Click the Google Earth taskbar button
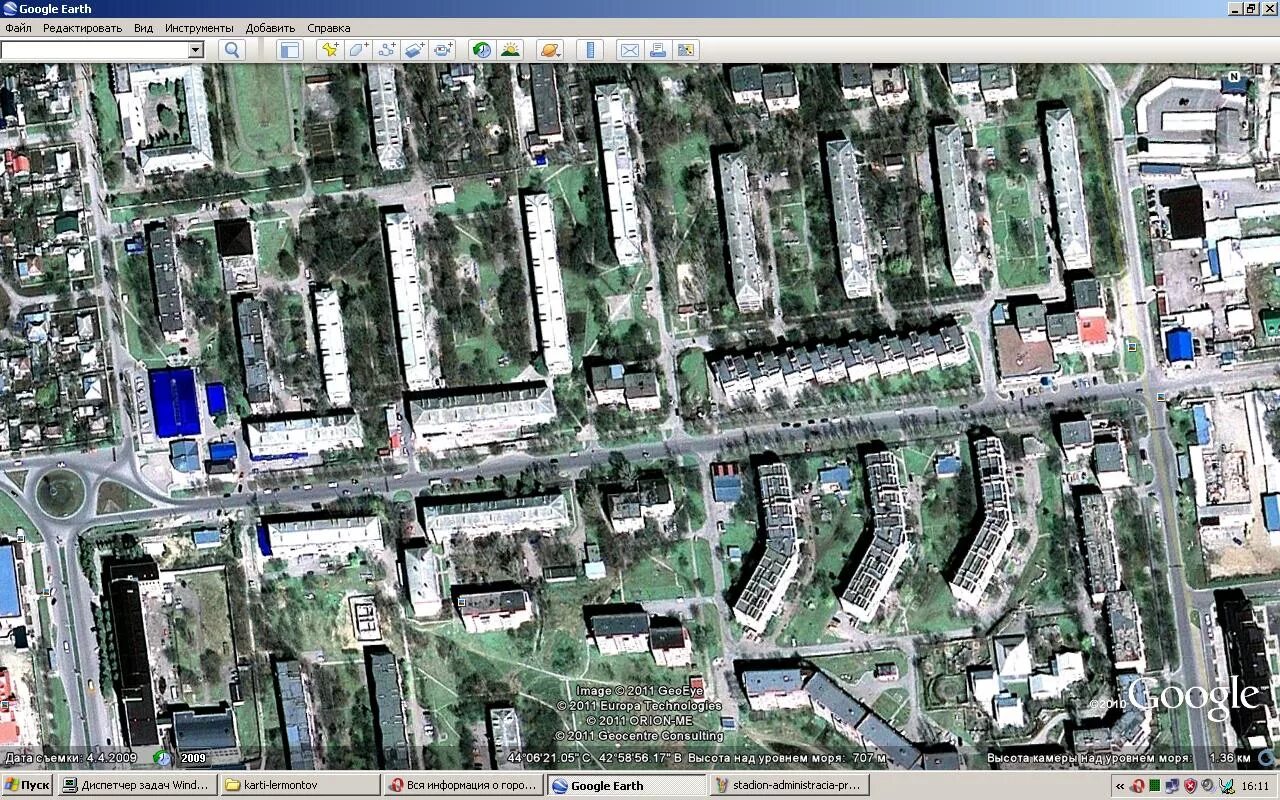This screenshot has width=1280, height=800. tap(626, 785)
